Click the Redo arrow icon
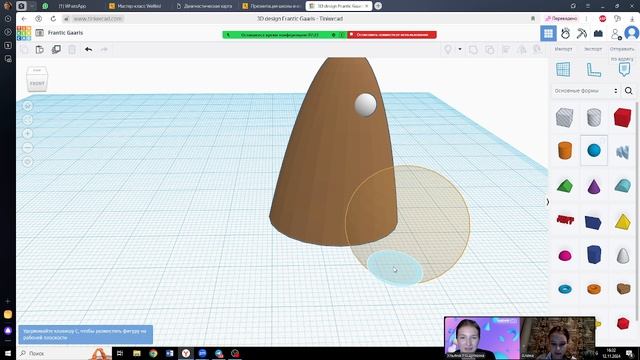640x360 pixels. [104, 49]
